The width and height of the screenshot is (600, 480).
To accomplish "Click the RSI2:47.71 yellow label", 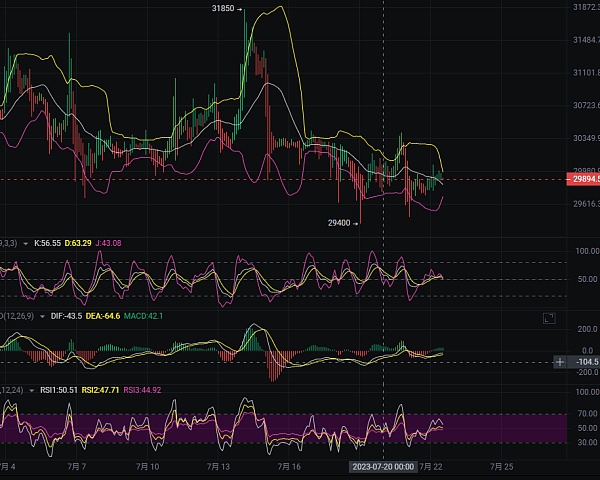I will [x=100, y=390].
